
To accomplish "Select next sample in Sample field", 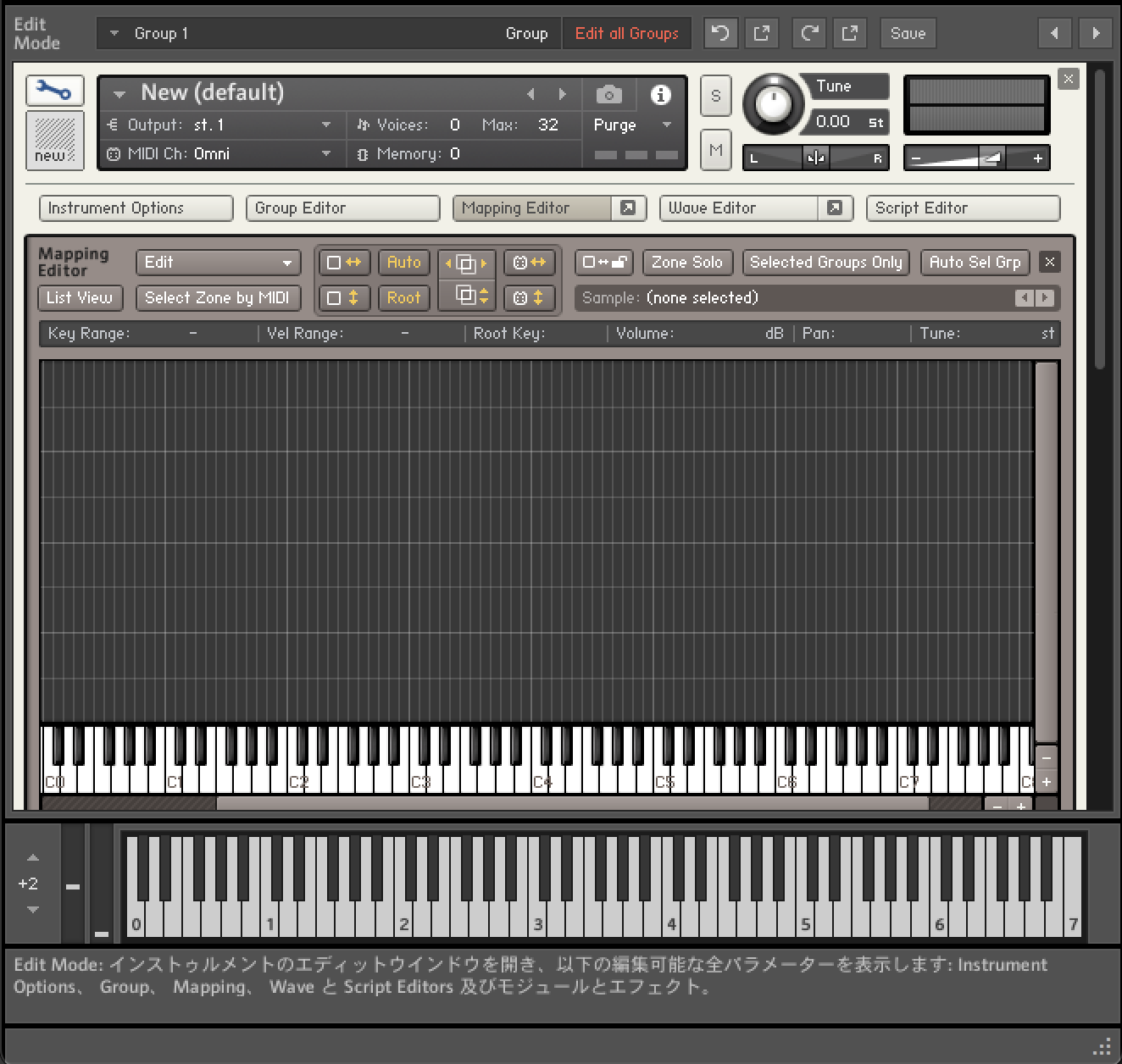I will [1045, 297].
